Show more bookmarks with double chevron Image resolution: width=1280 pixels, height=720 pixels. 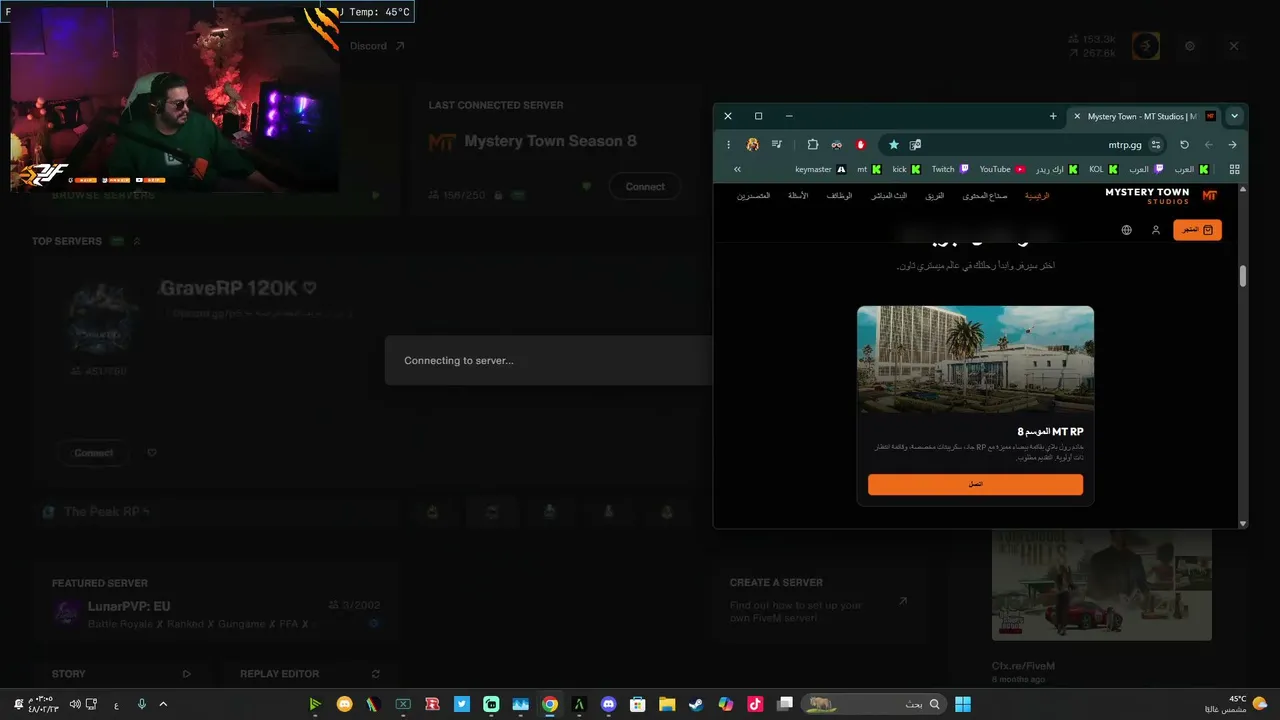tap(737, 169)
